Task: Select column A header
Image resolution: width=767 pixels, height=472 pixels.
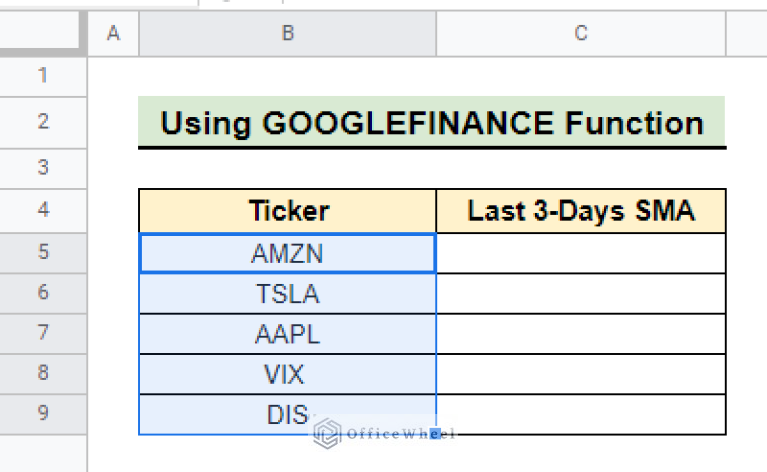Action: [113, 33]
